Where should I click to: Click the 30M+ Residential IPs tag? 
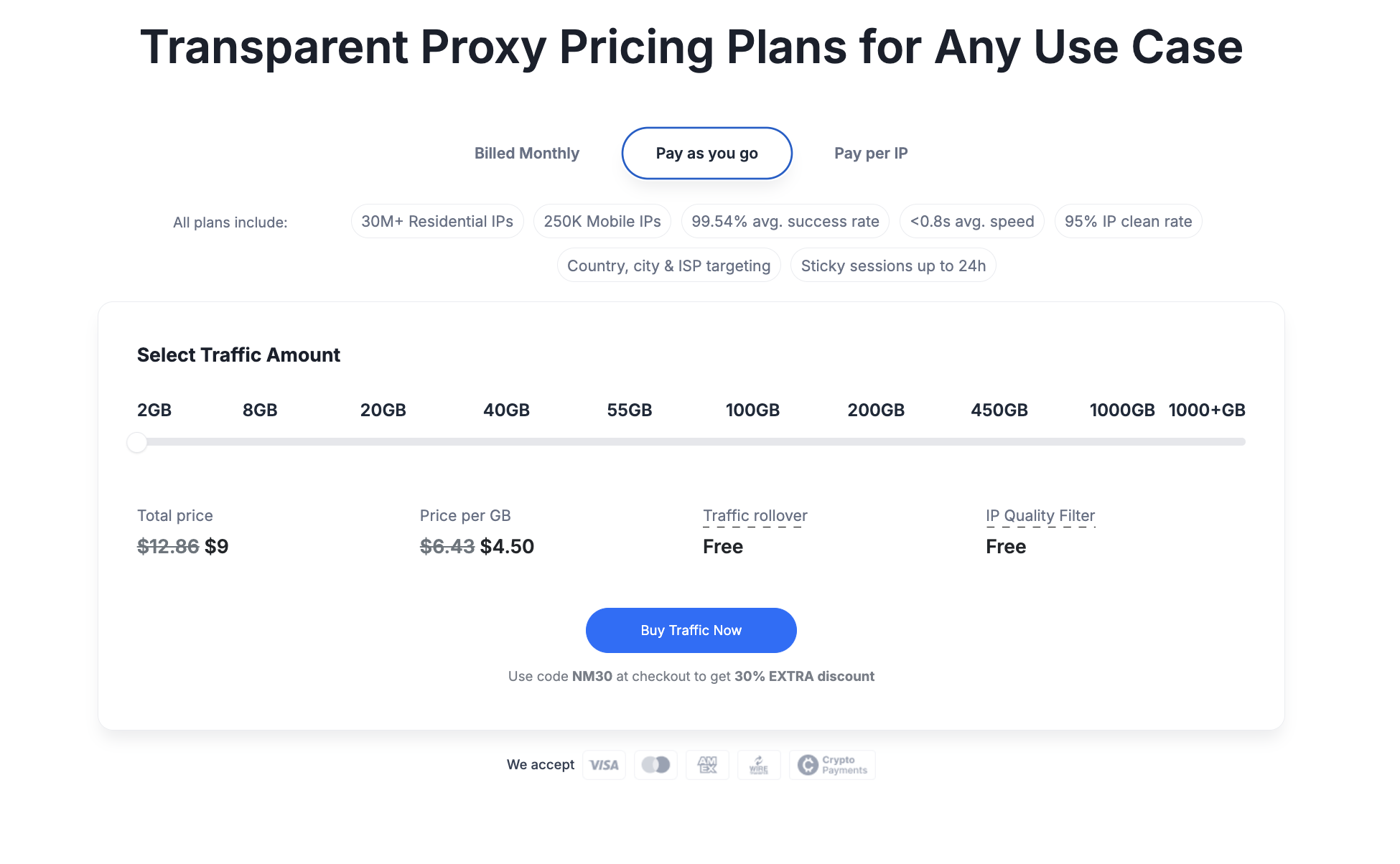click(x=437, y=221)
